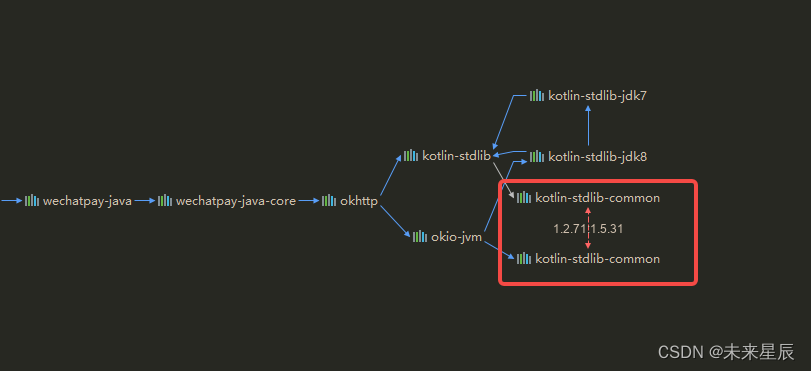
Task: Click the wechatpay-java library icon
Action: (32, 201)
